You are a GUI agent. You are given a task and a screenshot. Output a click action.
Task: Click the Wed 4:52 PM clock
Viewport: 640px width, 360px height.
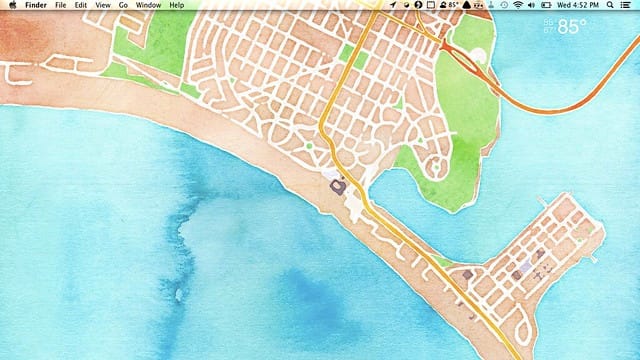point(578,5)
